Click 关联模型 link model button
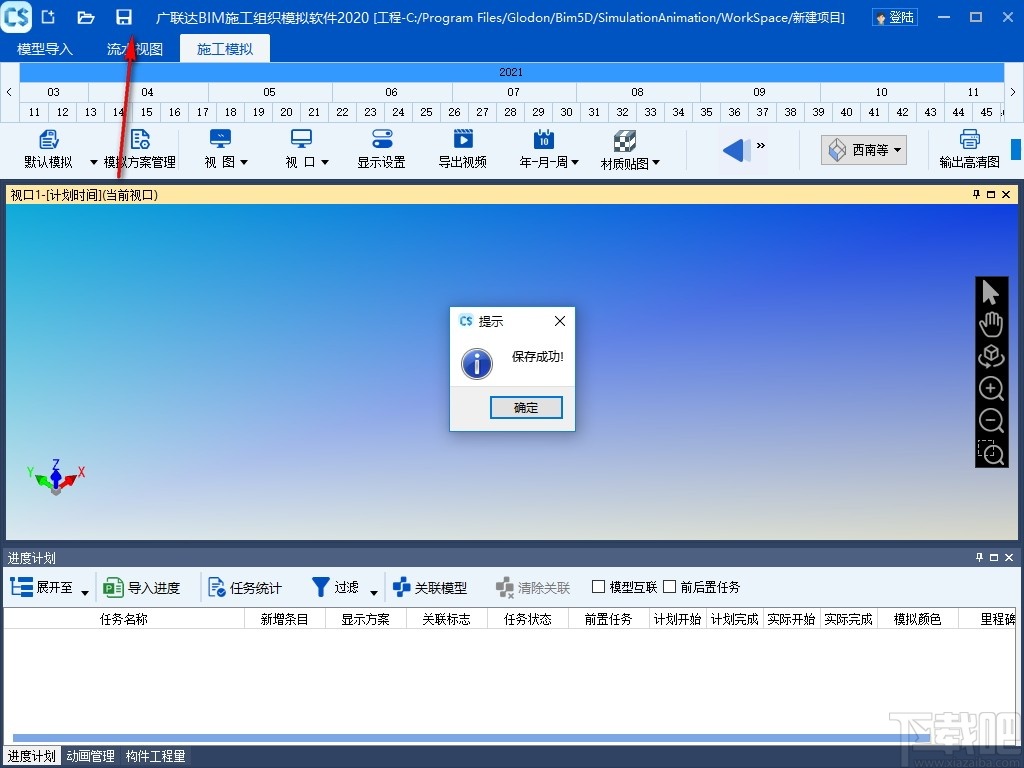 [430, 588]
